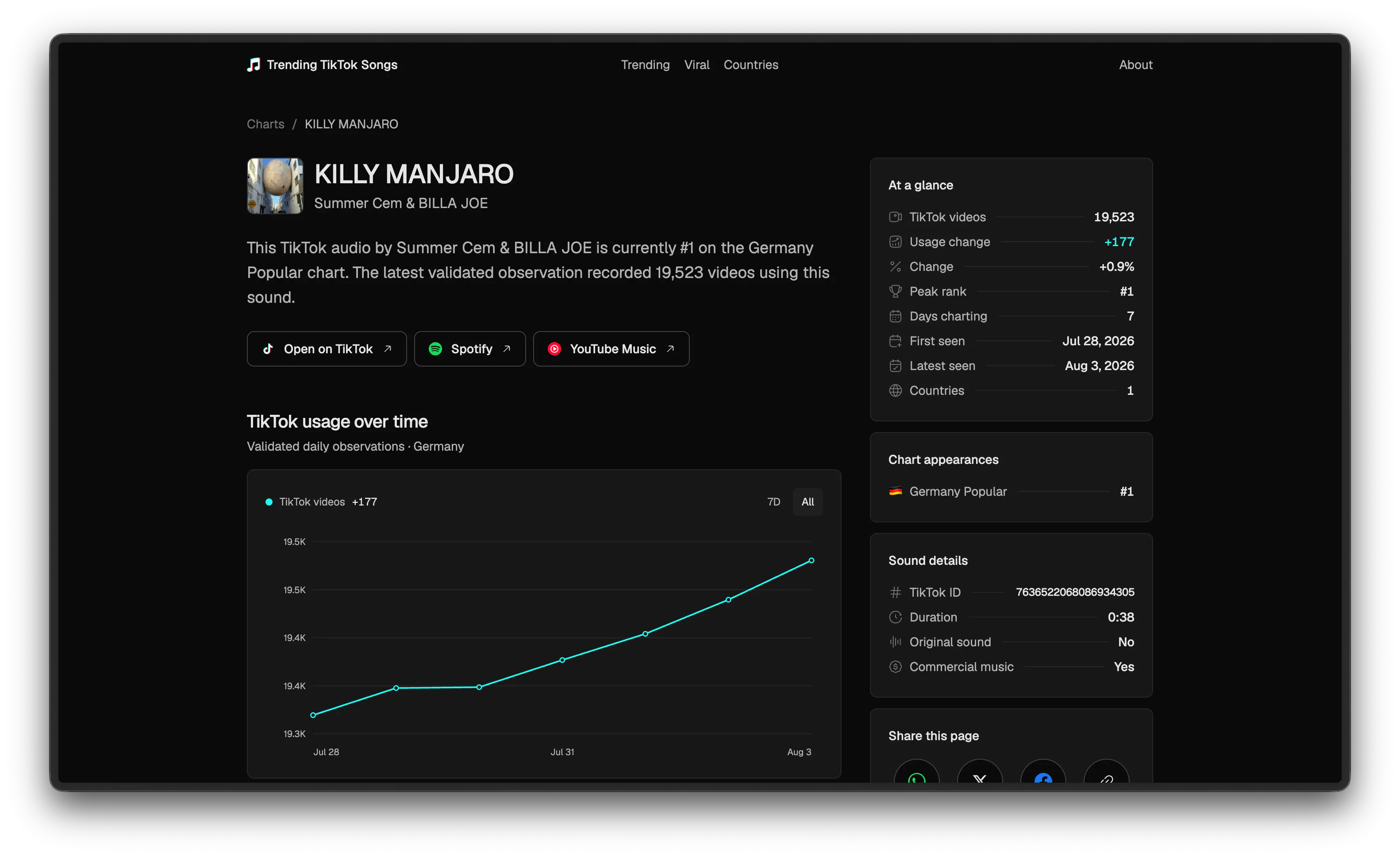Click the cyan TikTok videos legend dot
This screenshot has height=857, width=1400.
click(269, 502)
